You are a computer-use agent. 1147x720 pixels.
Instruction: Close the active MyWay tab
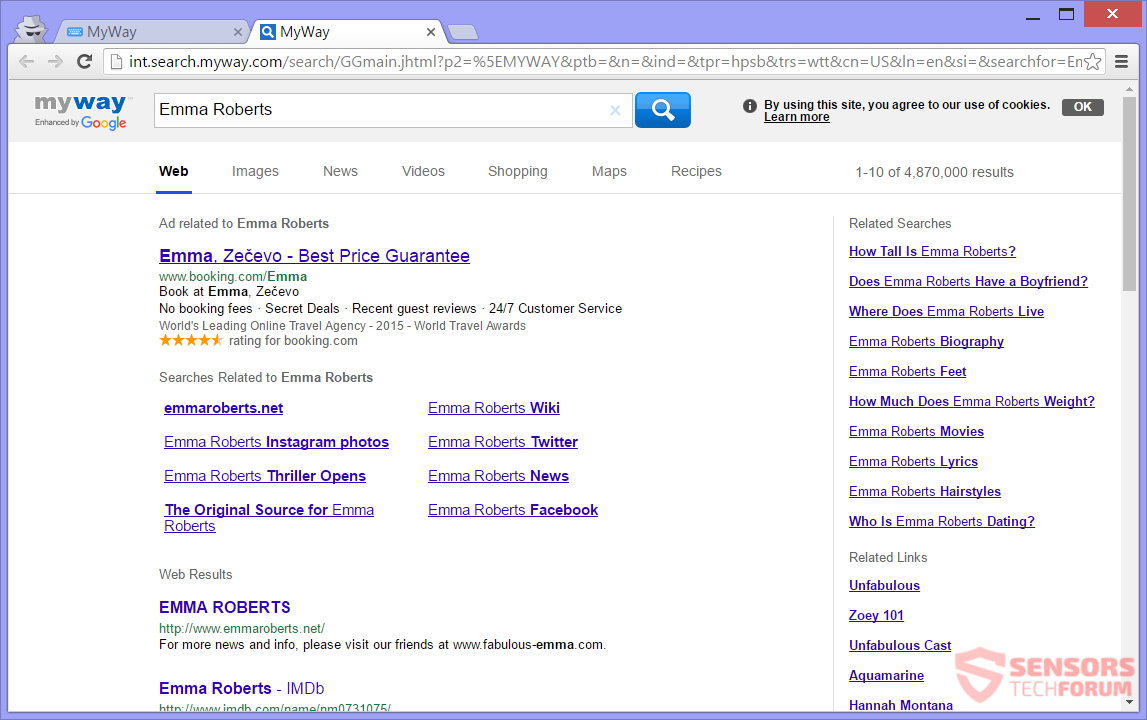[431, 32]
